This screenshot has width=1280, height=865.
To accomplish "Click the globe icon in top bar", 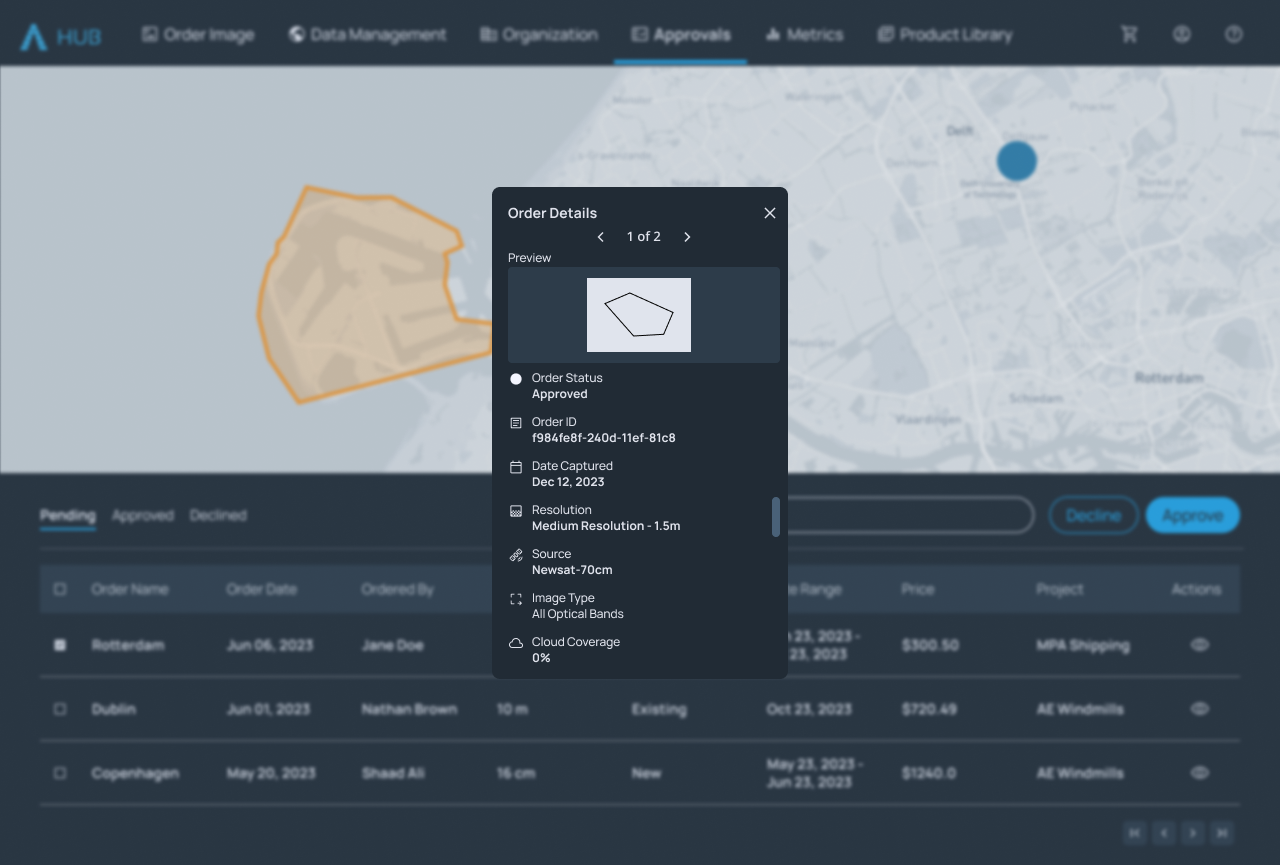I will [1181, 34].
